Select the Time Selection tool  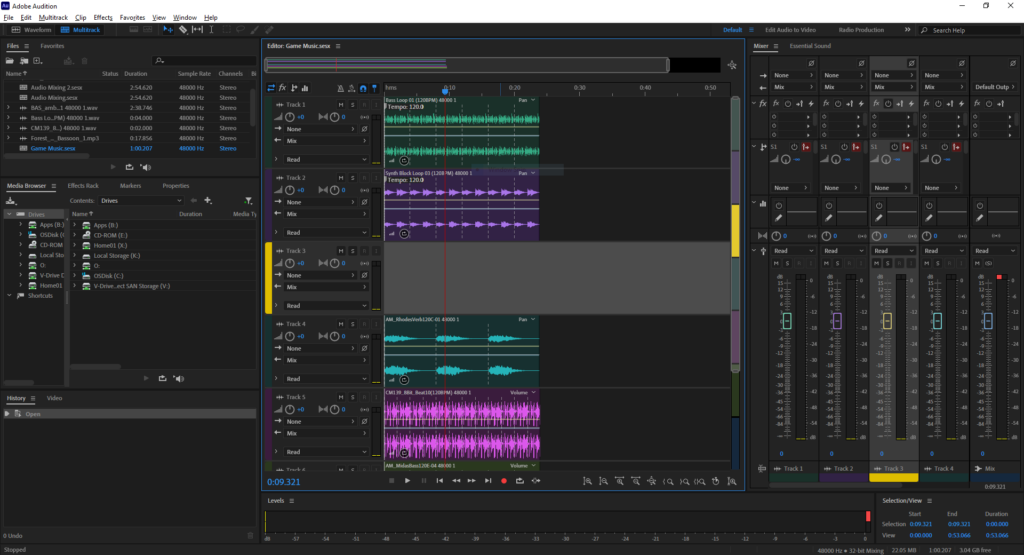211,30
